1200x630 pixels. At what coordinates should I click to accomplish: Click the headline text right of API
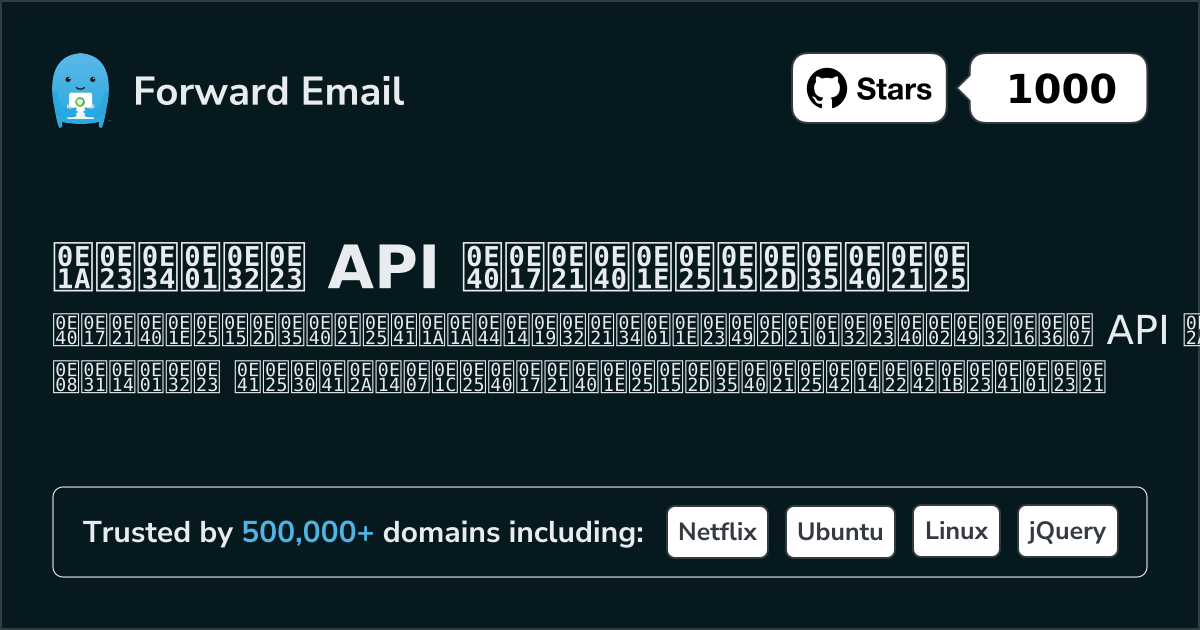coord(715,267)
